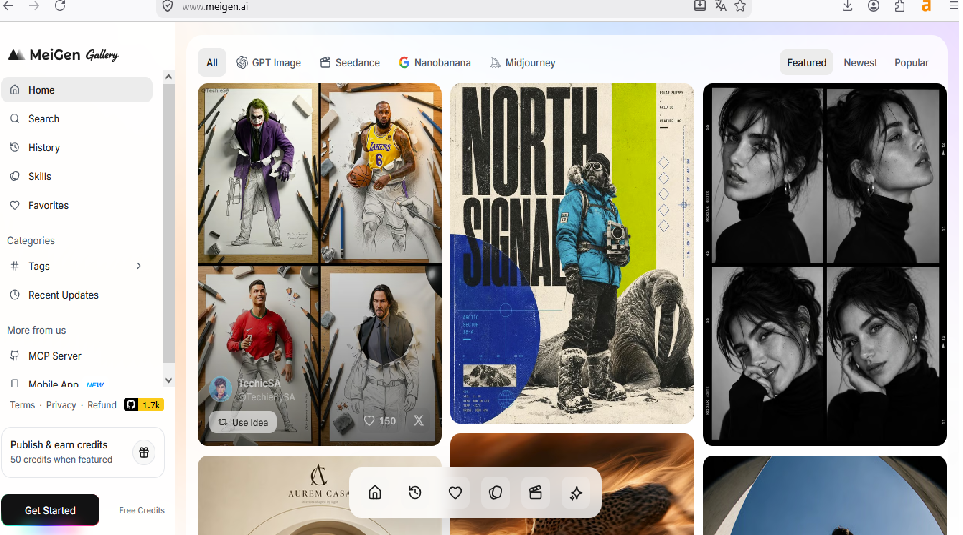Open the blue sky fisheye image card
Viewport: 963px width, 535px height.
coord(825,495)
